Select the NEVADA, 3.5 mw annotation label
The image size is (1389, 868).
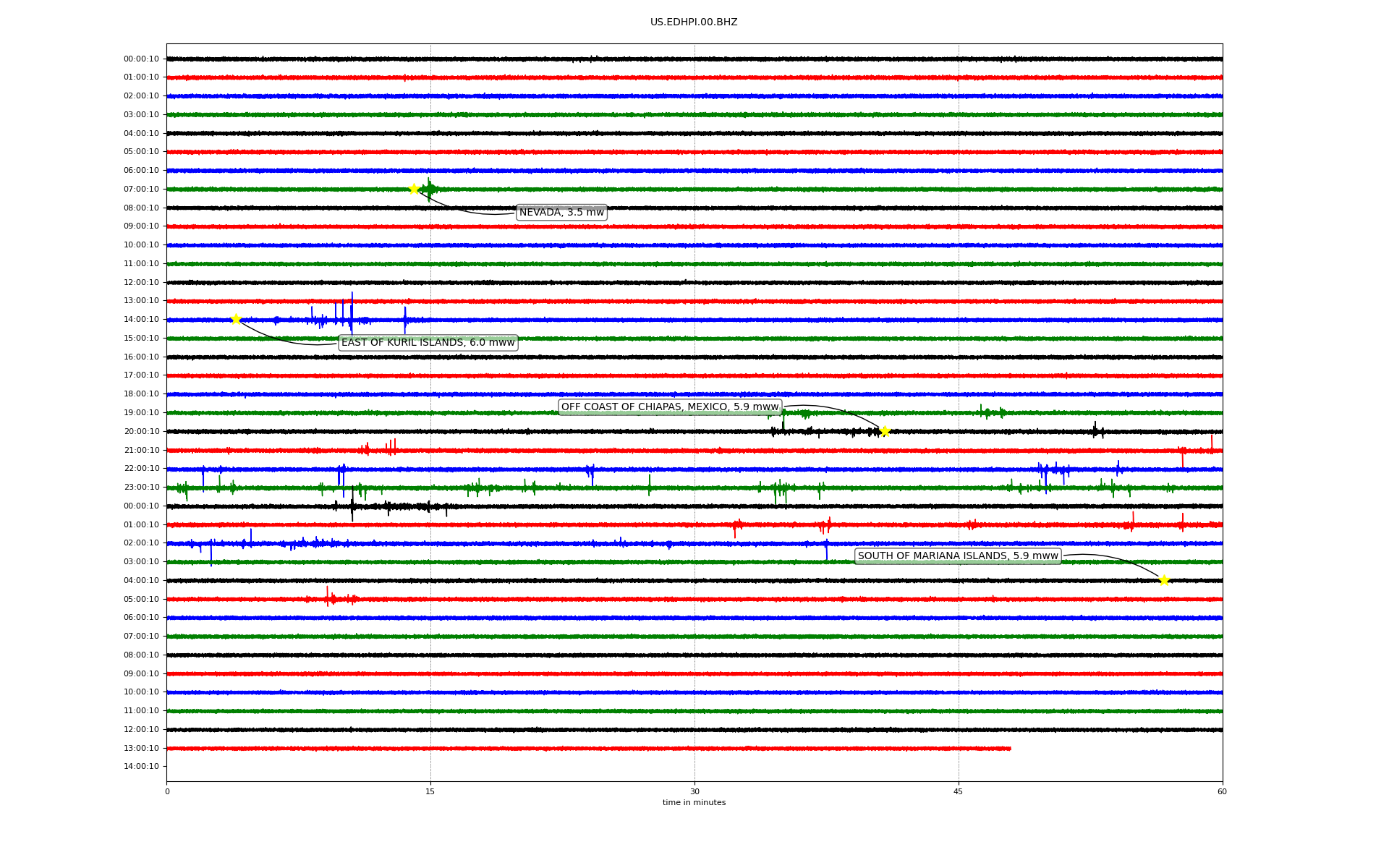(x=561, y=212)
